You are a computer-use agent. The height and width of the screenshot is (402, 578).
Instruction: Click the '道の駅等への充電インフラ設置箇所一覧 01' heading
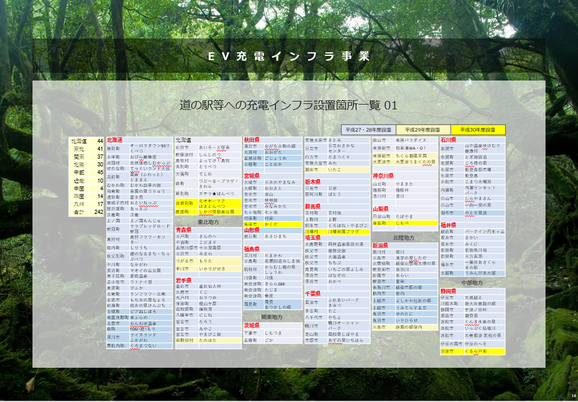pyautogui.click(x=289, y=105)
